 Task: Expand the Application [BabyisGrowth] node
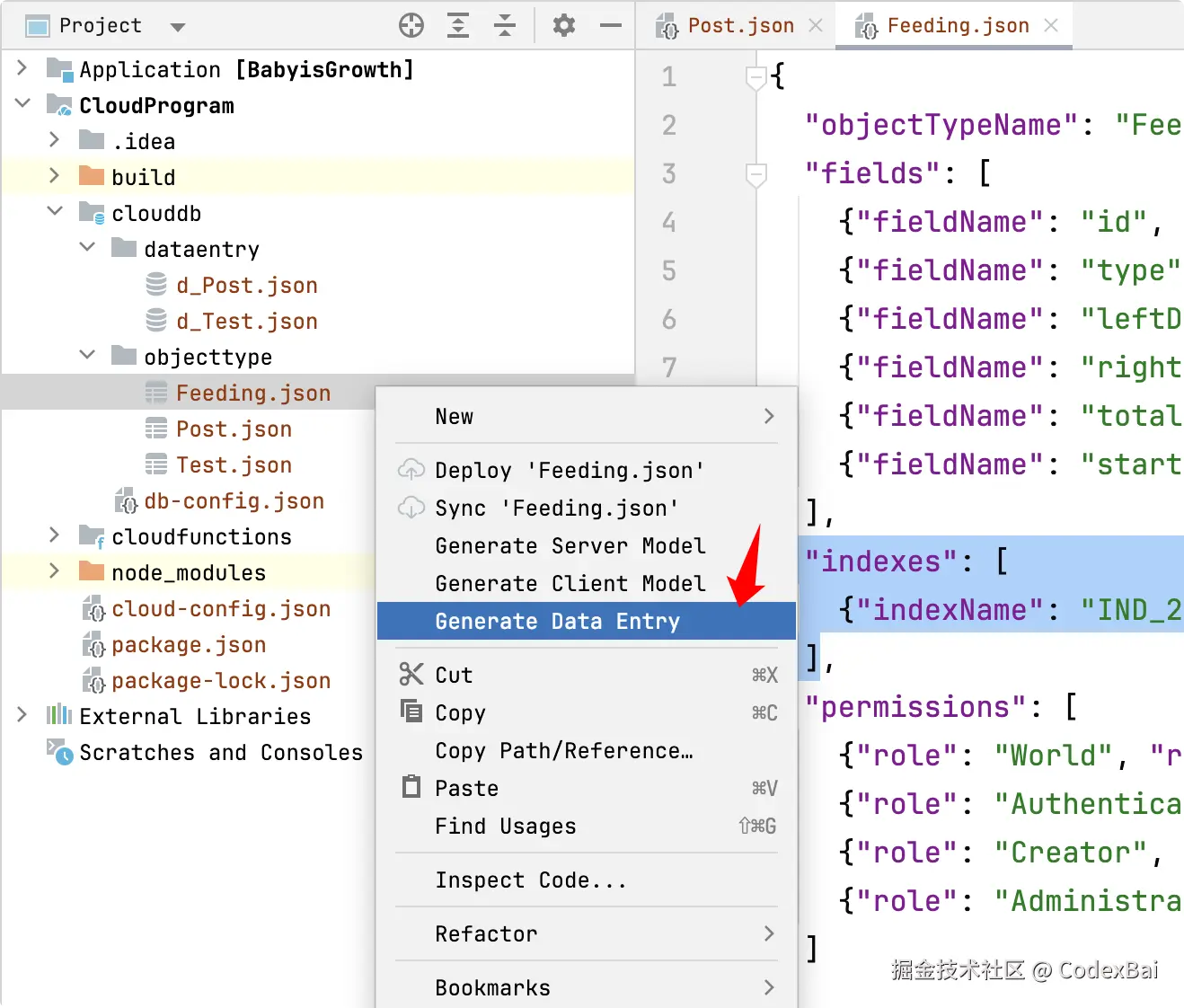[22, 68]
